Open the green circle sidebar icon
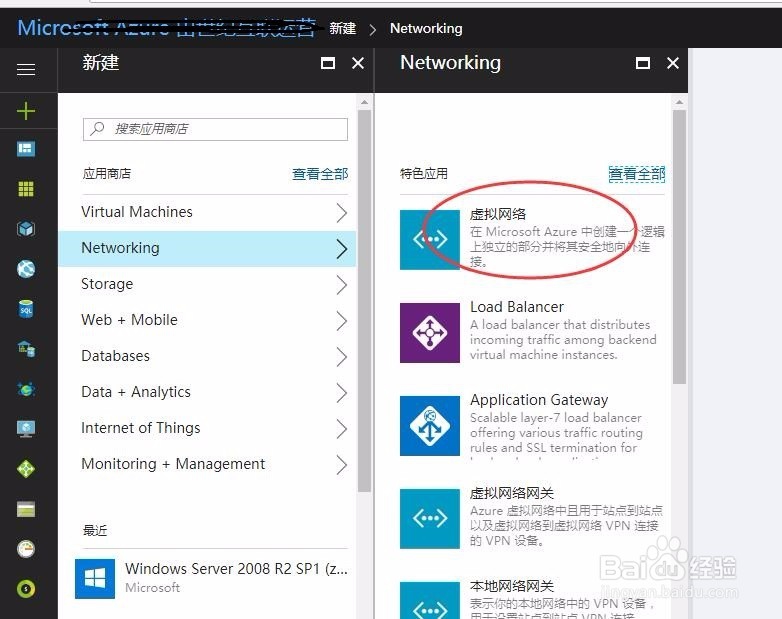This screenshot has height=619, width=782. [x=26, y=589]
